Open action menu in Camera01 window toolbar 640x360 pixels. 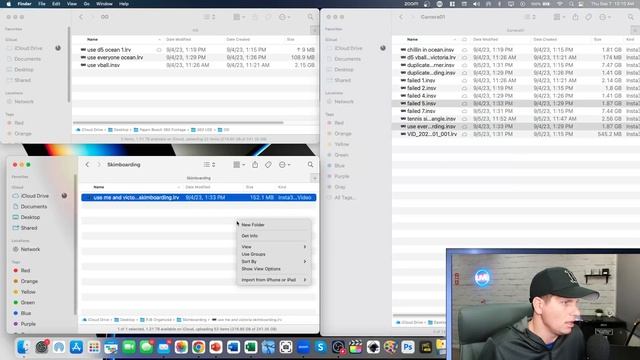click(604, 17)
